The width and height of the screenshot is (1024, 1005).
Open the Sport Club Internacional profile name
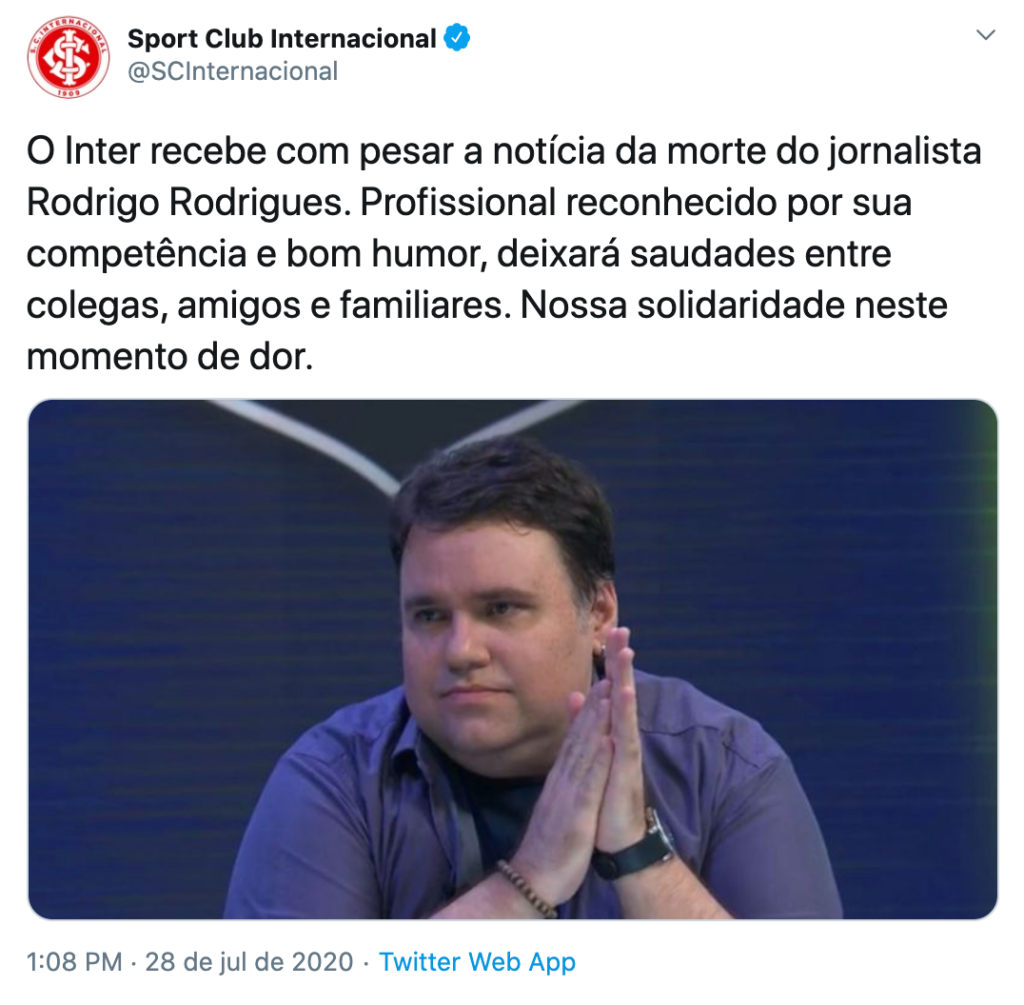[x=281, y=39]
